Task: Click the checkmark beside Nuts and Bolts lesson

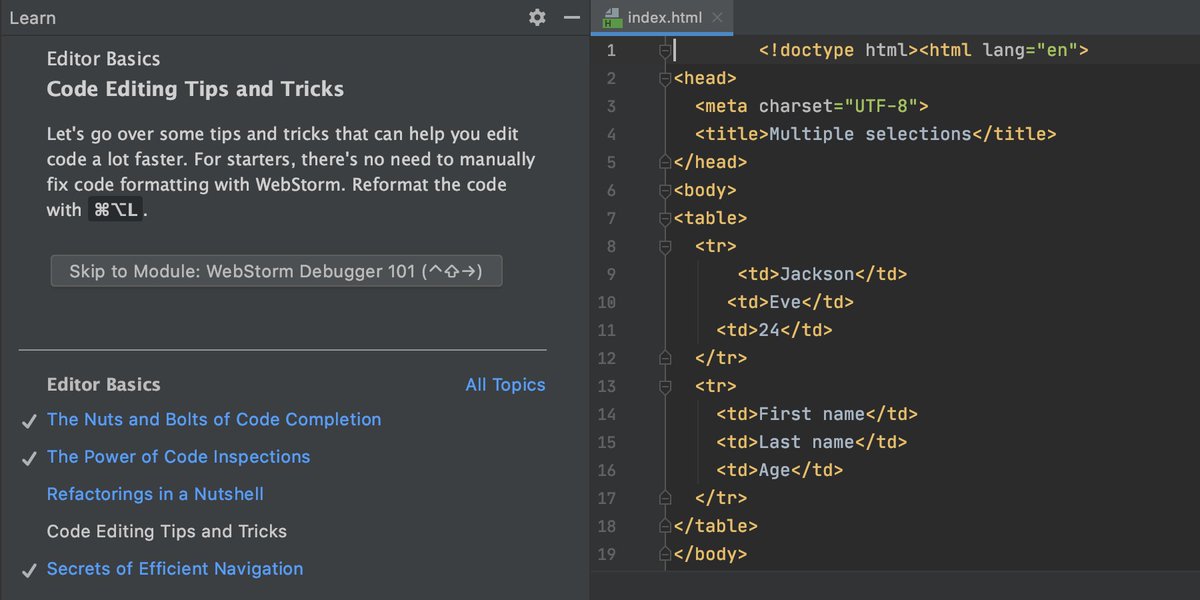Action: (x=29, y=421)
